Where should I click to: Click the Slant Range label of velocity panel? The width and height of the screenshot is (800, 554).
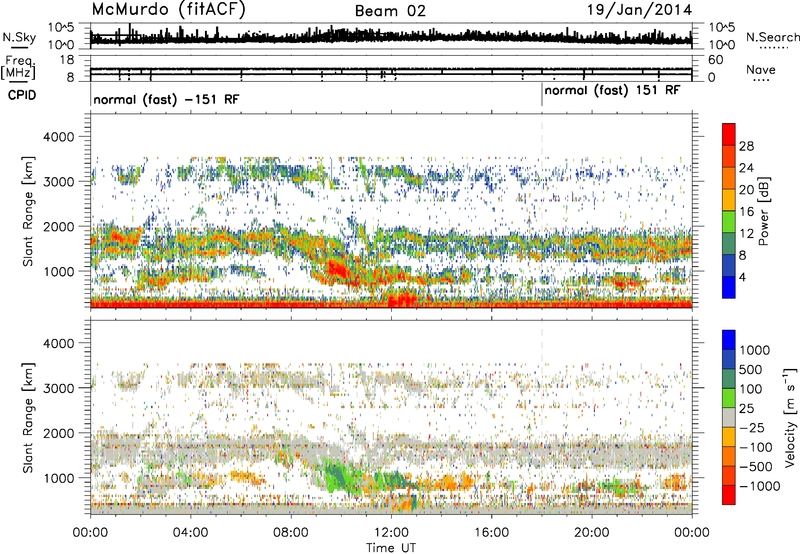coord(28,417)
